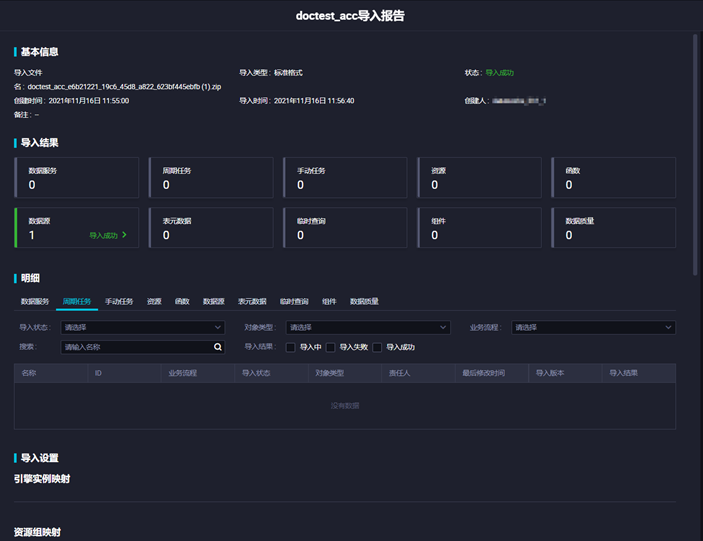Screen dimensions: 703x541
Task: Click the 函数 result card
Action: [x=614, y=177]
